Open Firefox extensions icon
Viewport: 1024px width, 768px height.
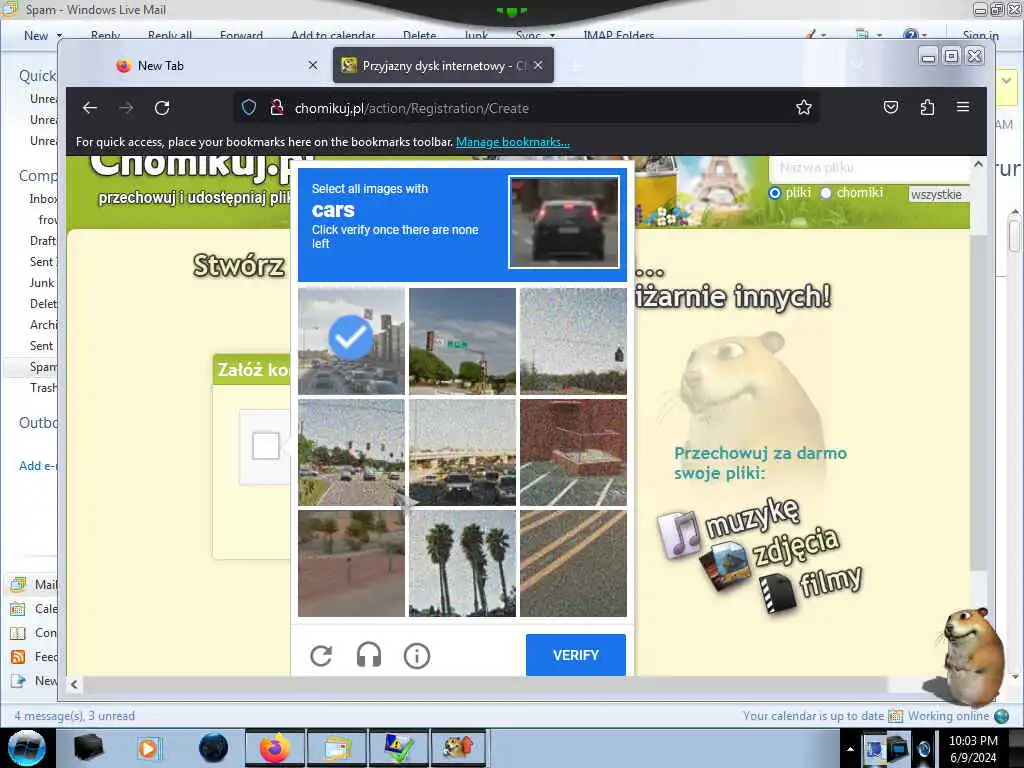(x=927, y=108)
